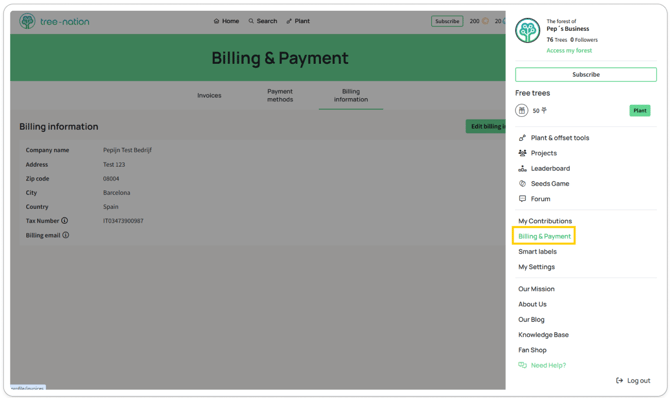
Task: Click the Plant shovel icon in navbar
Action: click(x=289, y=21)
